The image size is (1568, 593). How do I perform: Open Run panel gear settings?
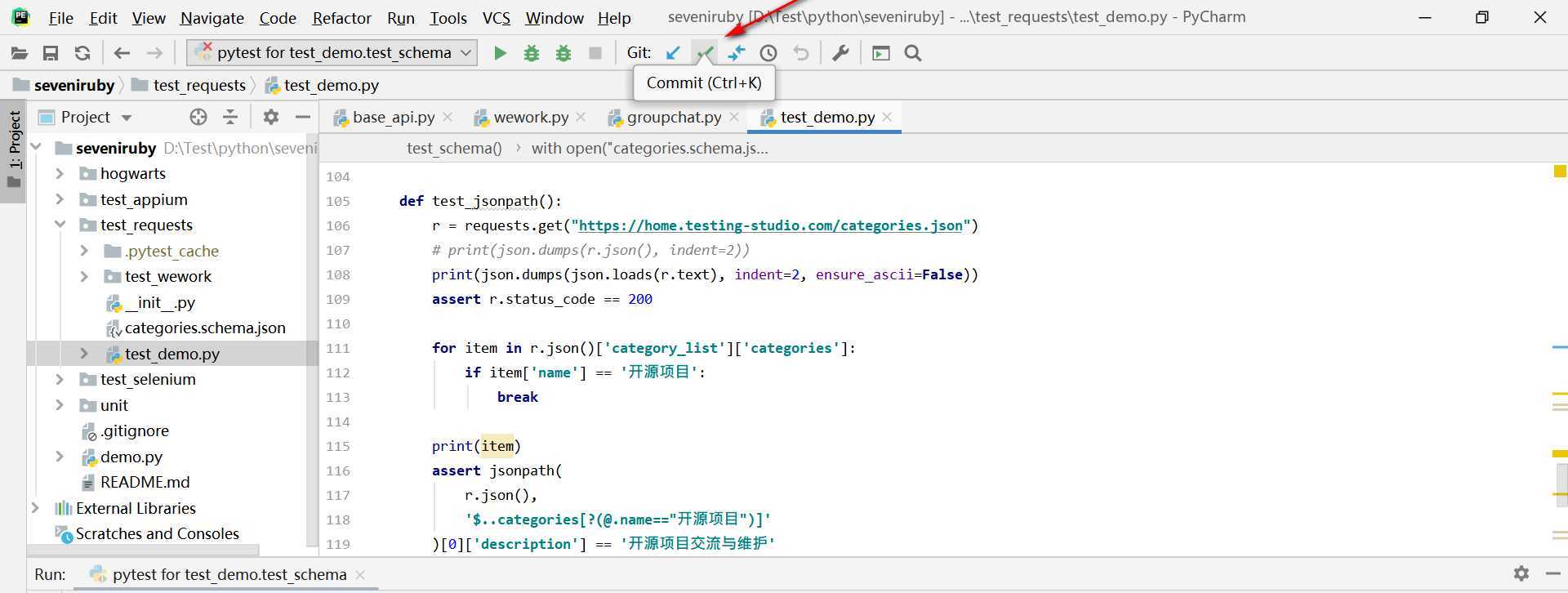pos(1521,573)
